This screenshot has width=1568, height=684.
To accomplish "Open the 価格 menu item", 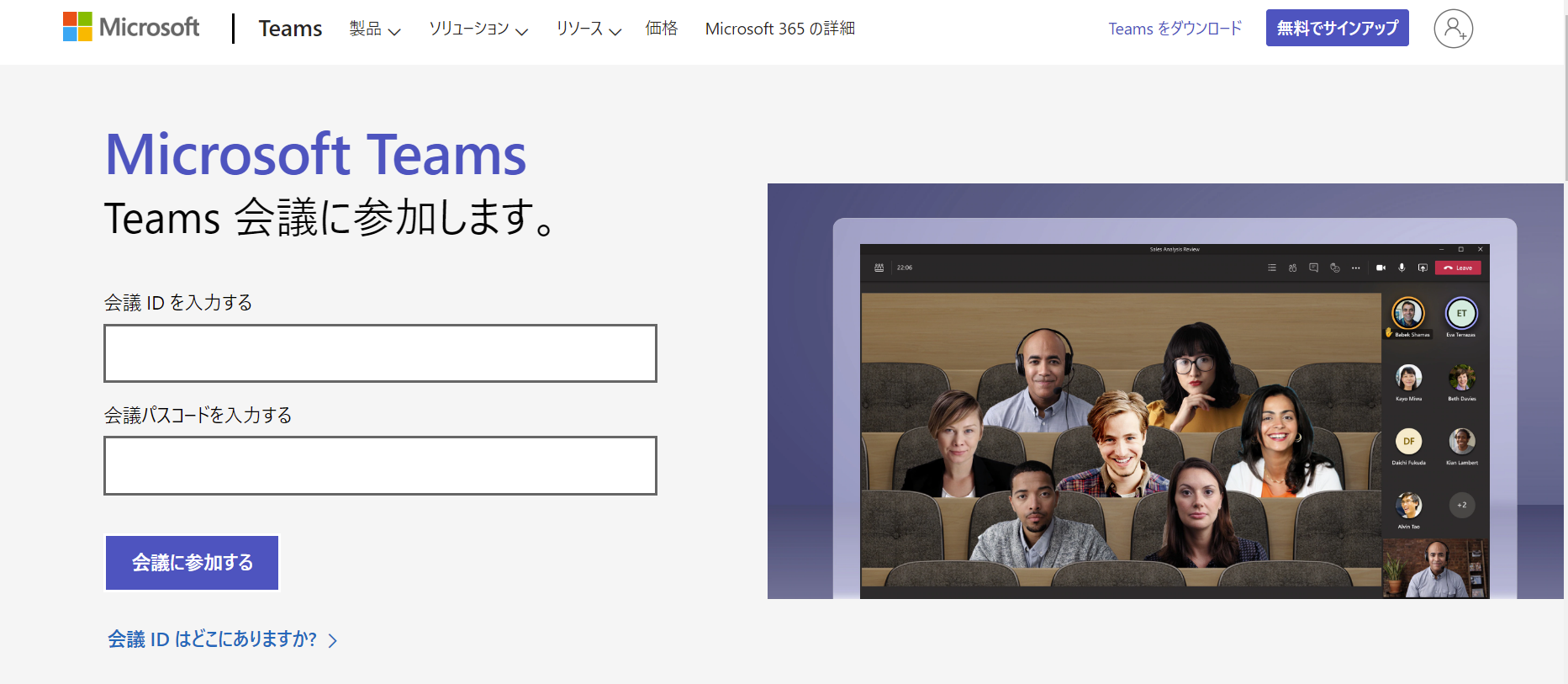I will (662, 29).
